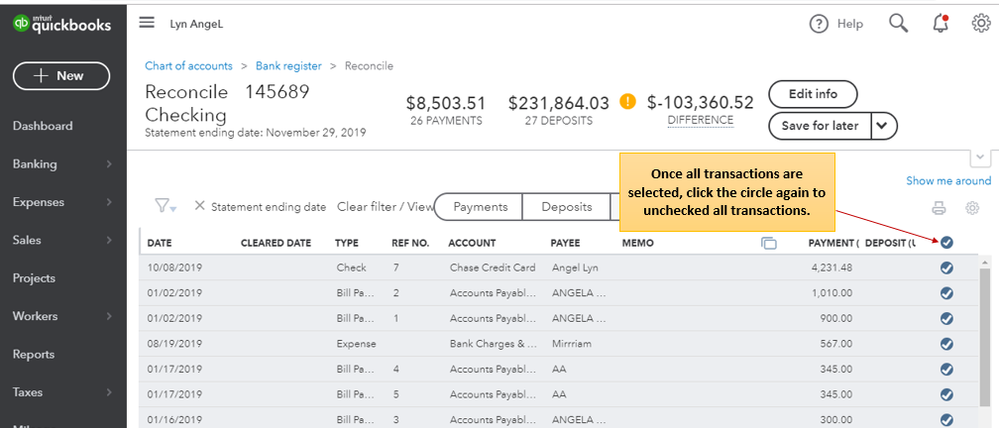Click Save for later button
The width and height of the screenshot is (999, 428).
click(x=820, y=125)
